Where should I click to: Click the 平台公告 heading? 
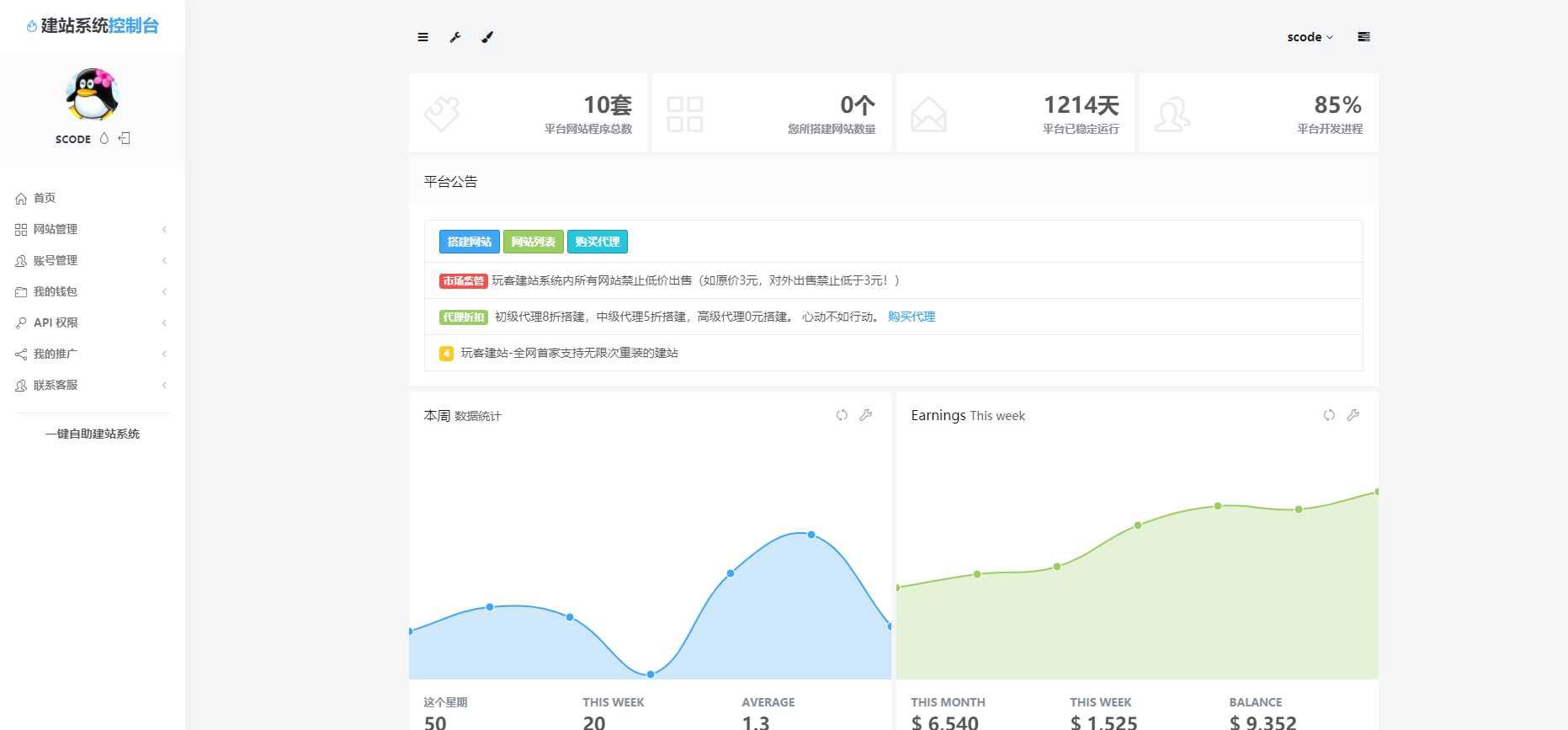[x=450, y=182]
